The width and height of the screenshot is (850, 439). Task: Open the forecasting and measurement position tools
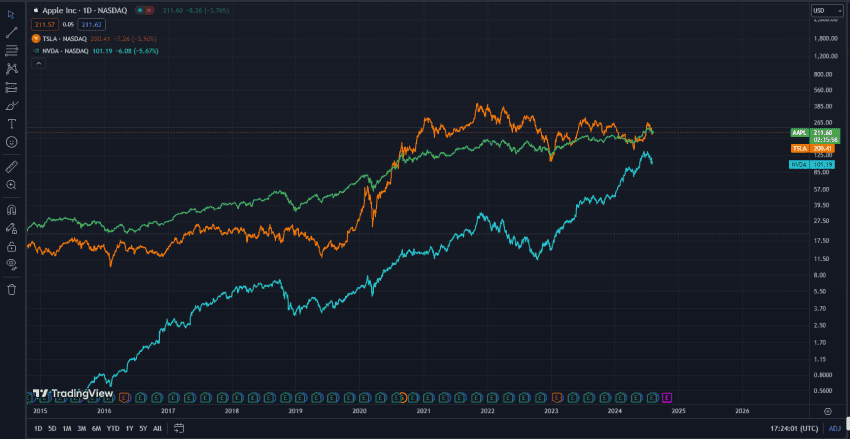(11, 87)
